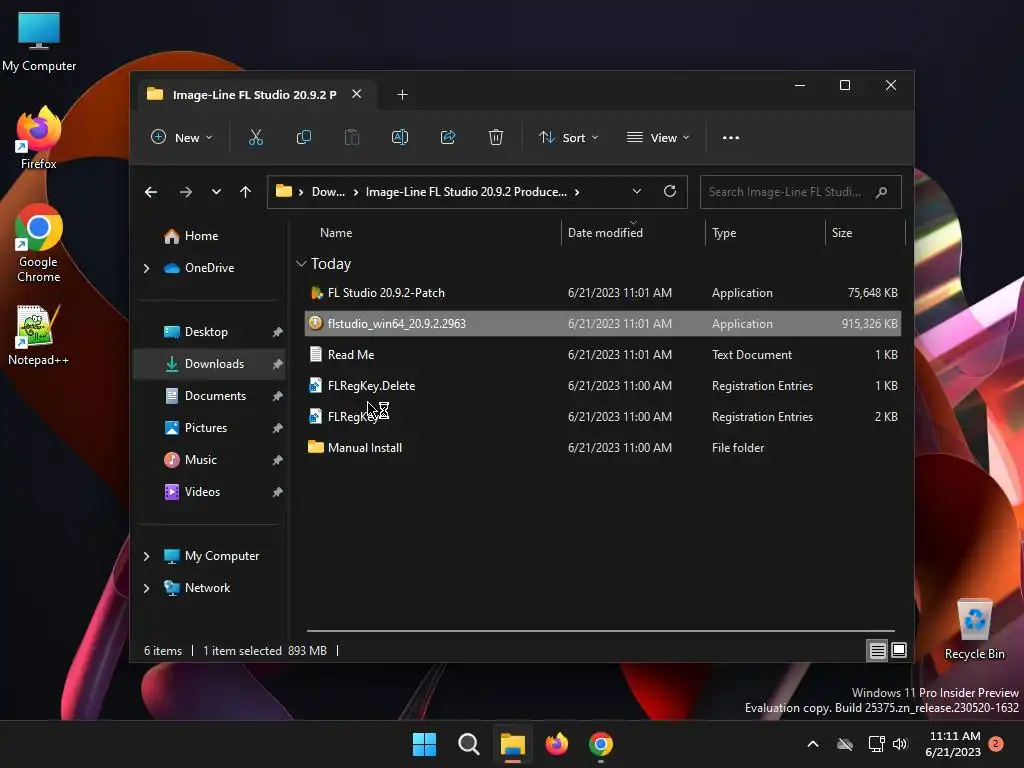The height and width of the screenshot is (768, 1024).
Task: Close the Image-Line FL Studio tab
Action: tap(357, 94)
